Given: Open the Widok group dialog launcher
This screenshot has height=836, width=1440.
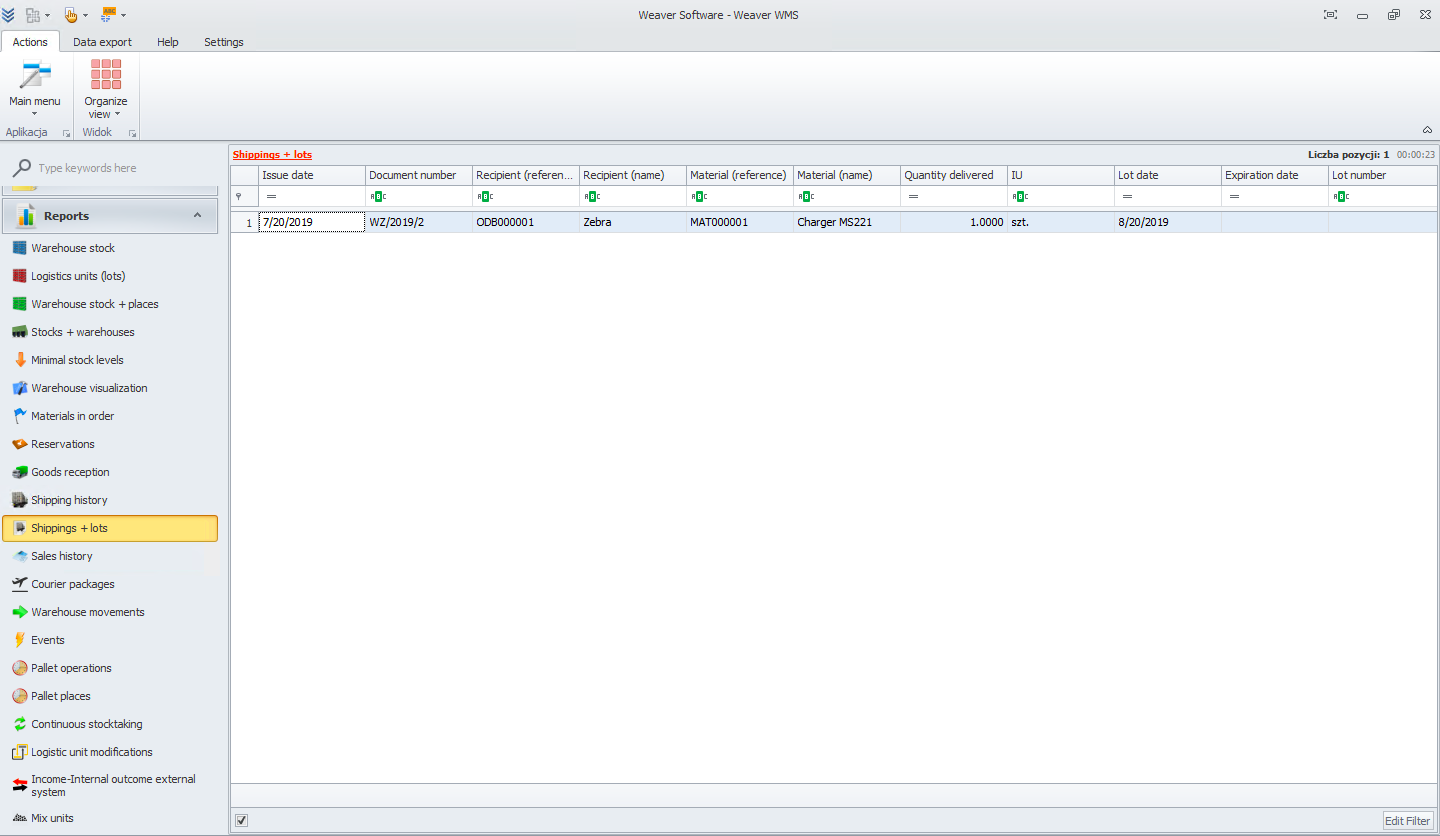Looking at the screenshot, I should click(131, 133).
